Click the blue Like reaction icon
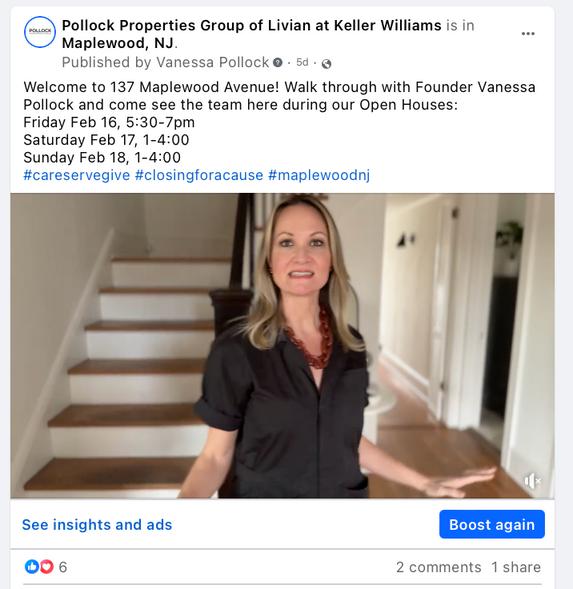 [x=32, y=566]
